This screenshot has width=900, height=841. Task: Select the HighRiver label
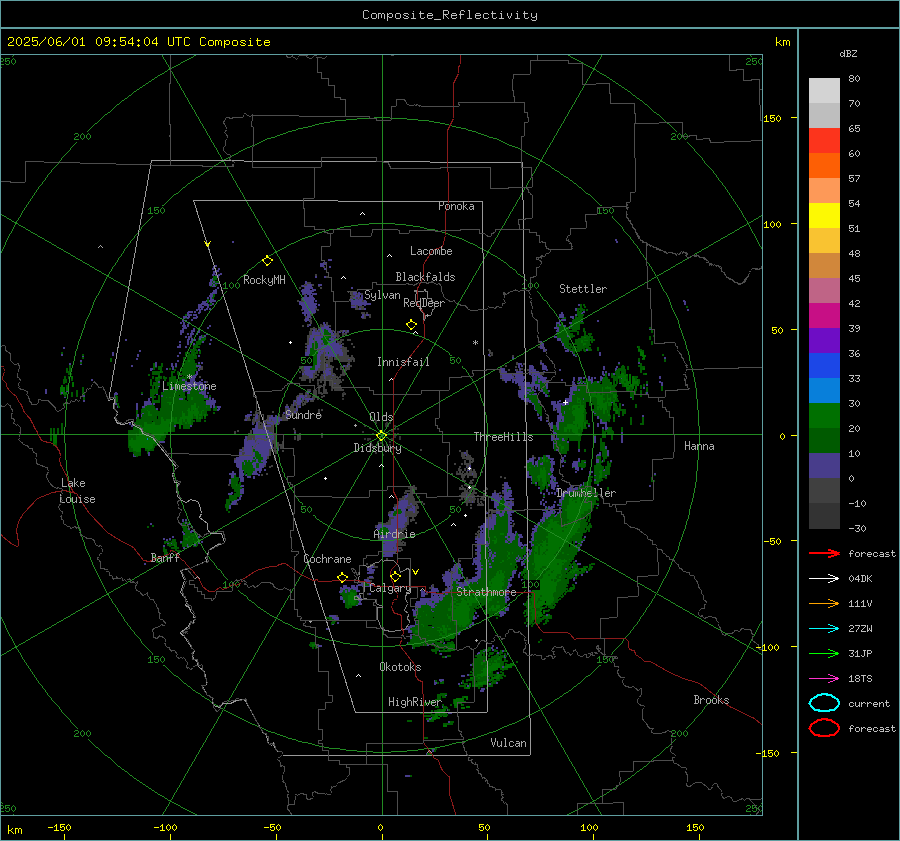coord(415,702)
